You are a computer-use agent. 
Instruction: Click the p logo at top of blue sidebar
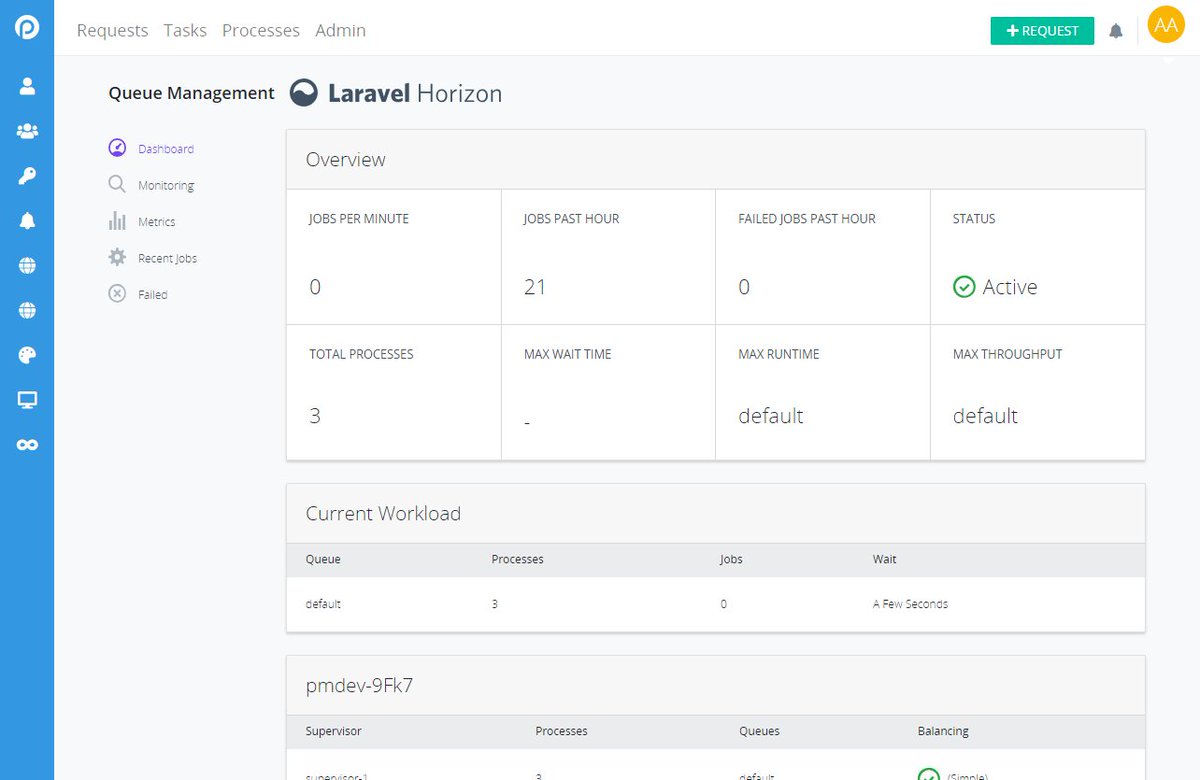click(27, 26)
